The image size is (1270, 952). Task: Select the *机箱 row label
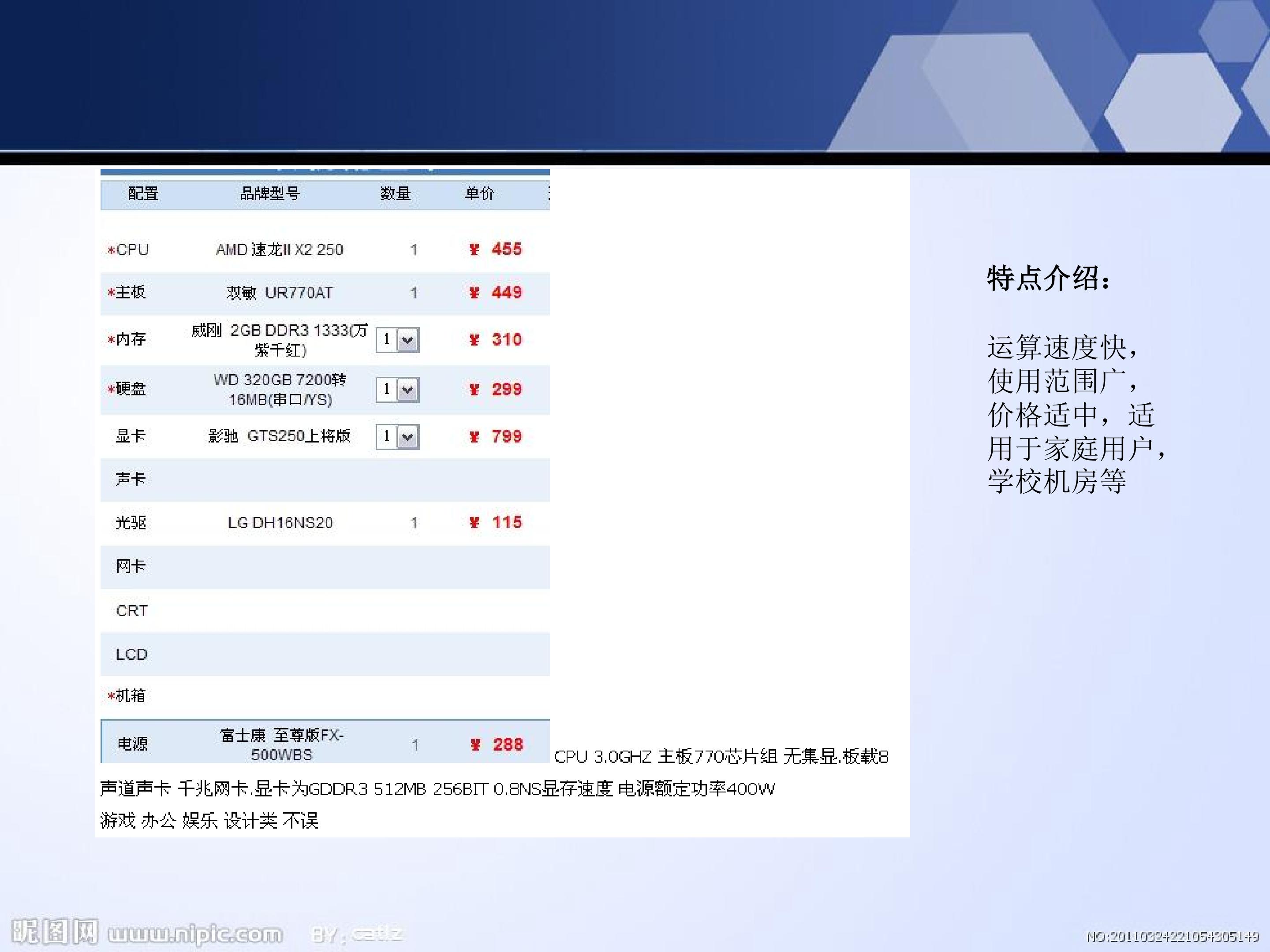[x=126, y=696]
